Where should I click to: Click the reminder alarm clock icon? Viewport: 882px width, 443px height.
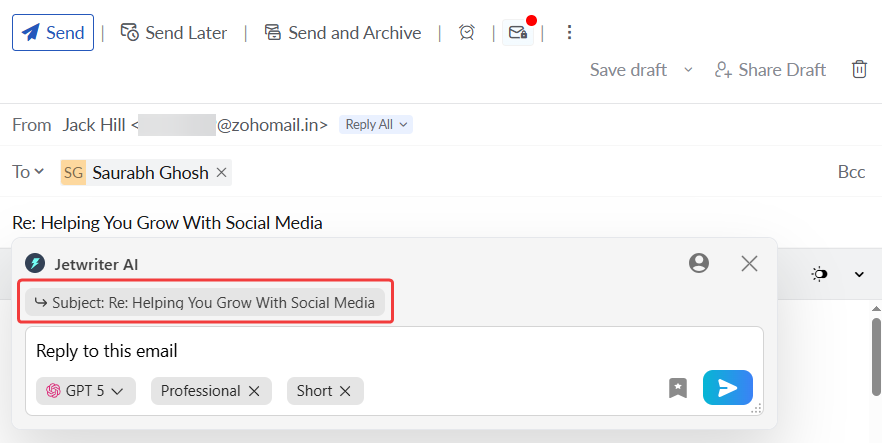[x=467, y=33]
